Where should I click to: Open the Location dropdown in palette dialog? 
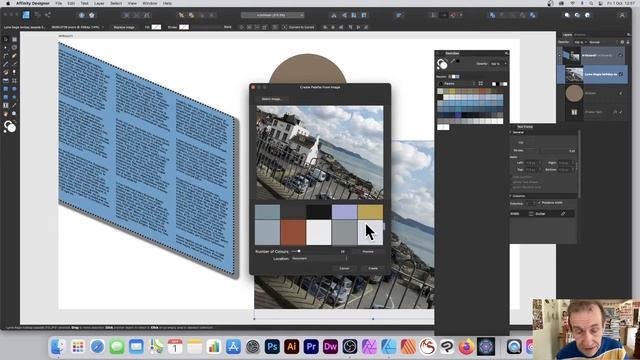click(x=320, y=258)
